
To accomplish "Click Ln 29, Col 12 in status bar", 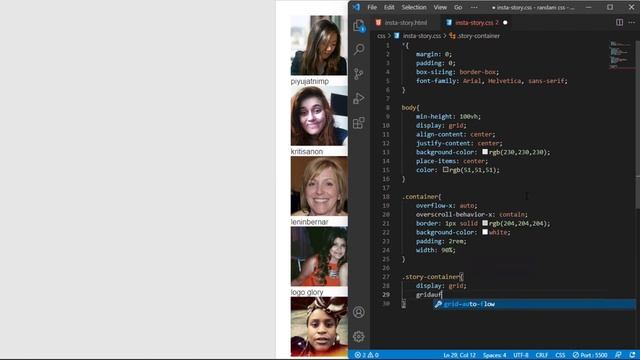I will [x=459, y=355].
